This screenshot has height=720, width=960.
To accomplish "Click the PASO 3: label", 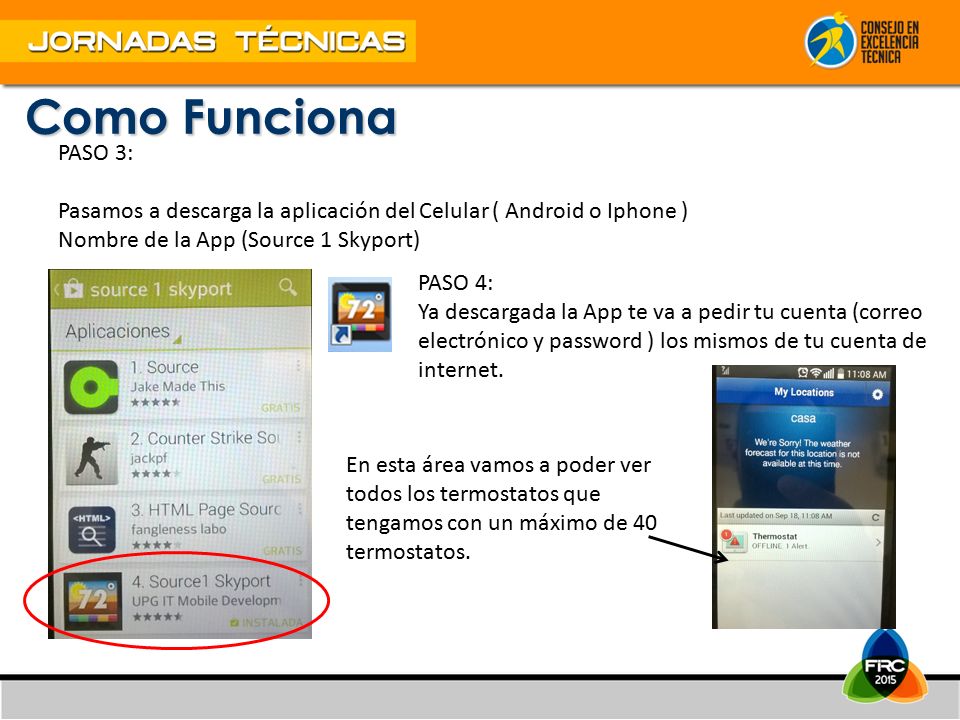I will [x=96, y=152].
